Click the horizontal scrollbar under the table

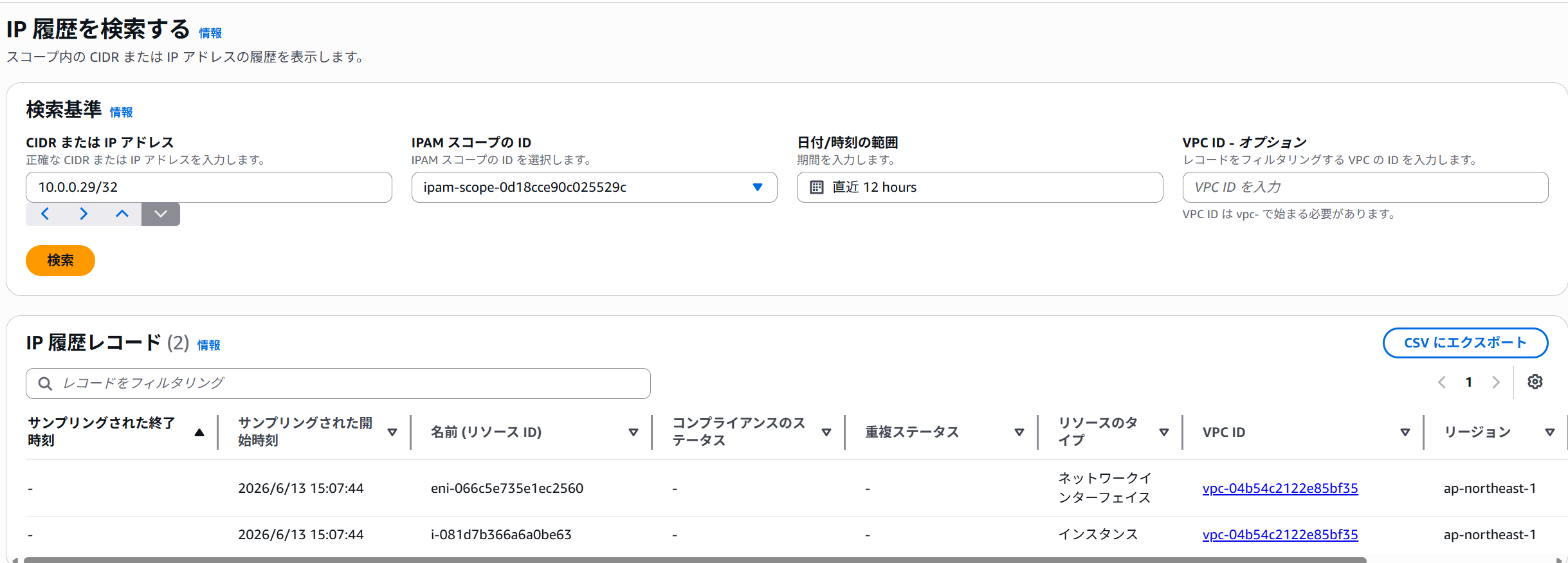[x=695, y=560]
